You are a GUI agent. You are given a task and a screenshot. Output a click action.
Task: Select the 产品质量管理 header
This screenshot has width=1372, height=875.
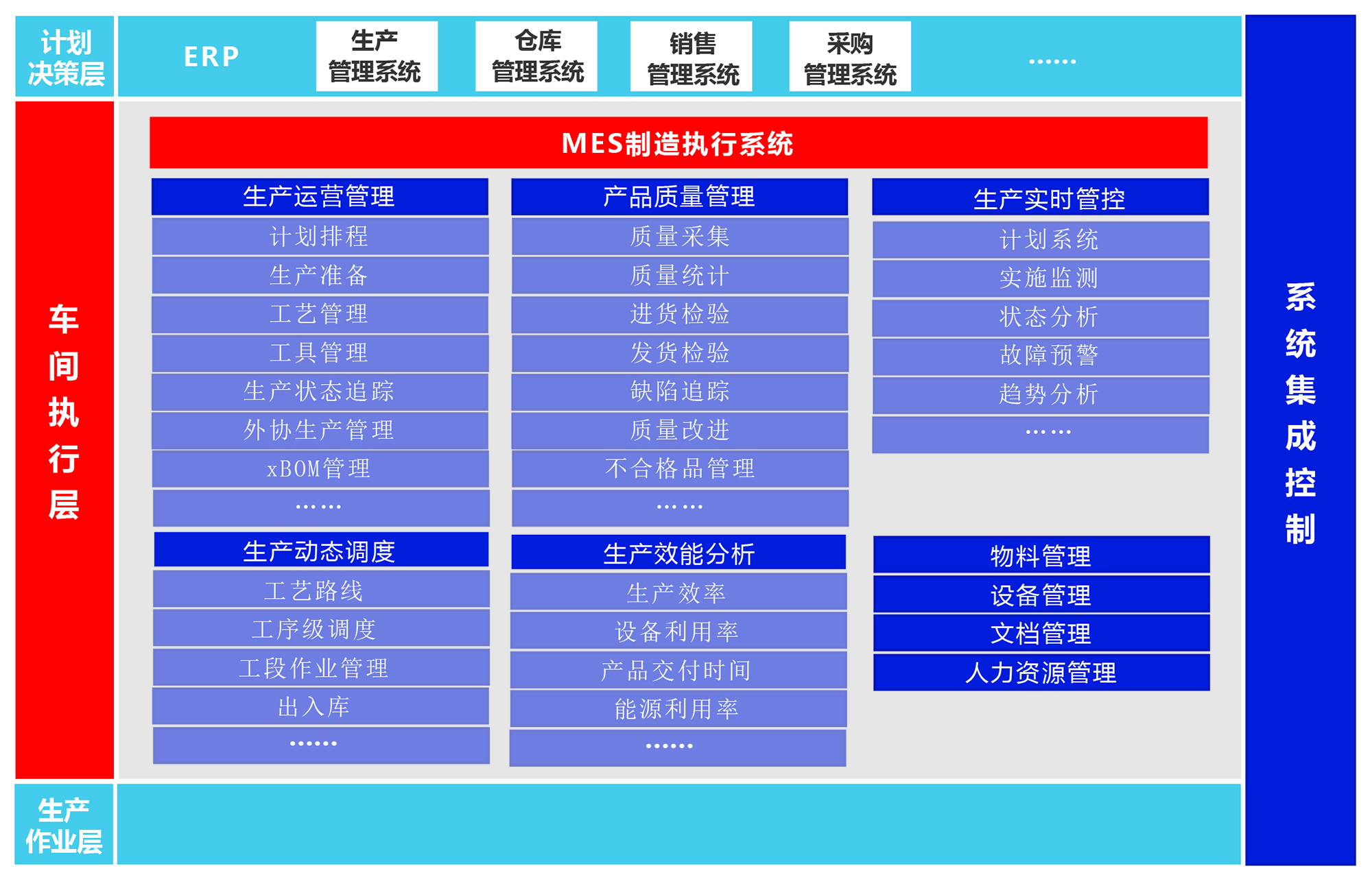pyautogui.click(x=679, y=197)
